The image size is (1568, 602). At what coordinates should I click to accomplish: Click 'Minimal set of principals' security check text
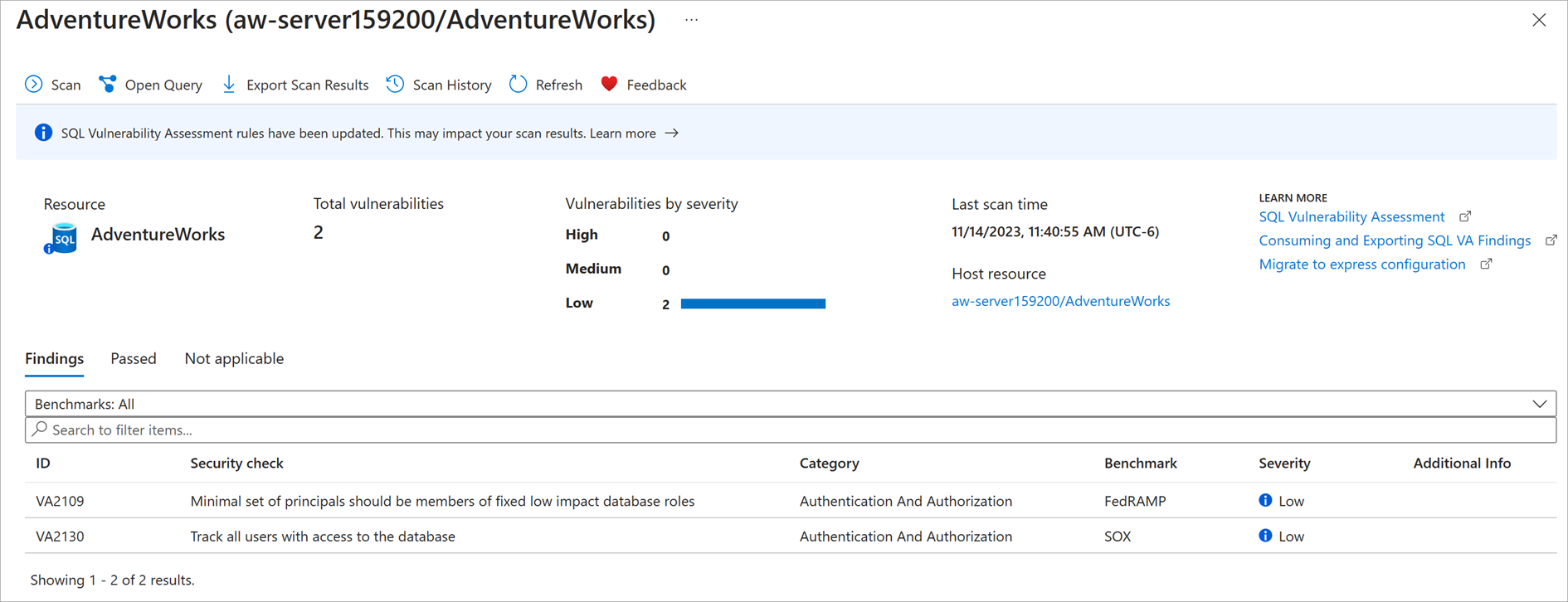[x=442, y=501]
